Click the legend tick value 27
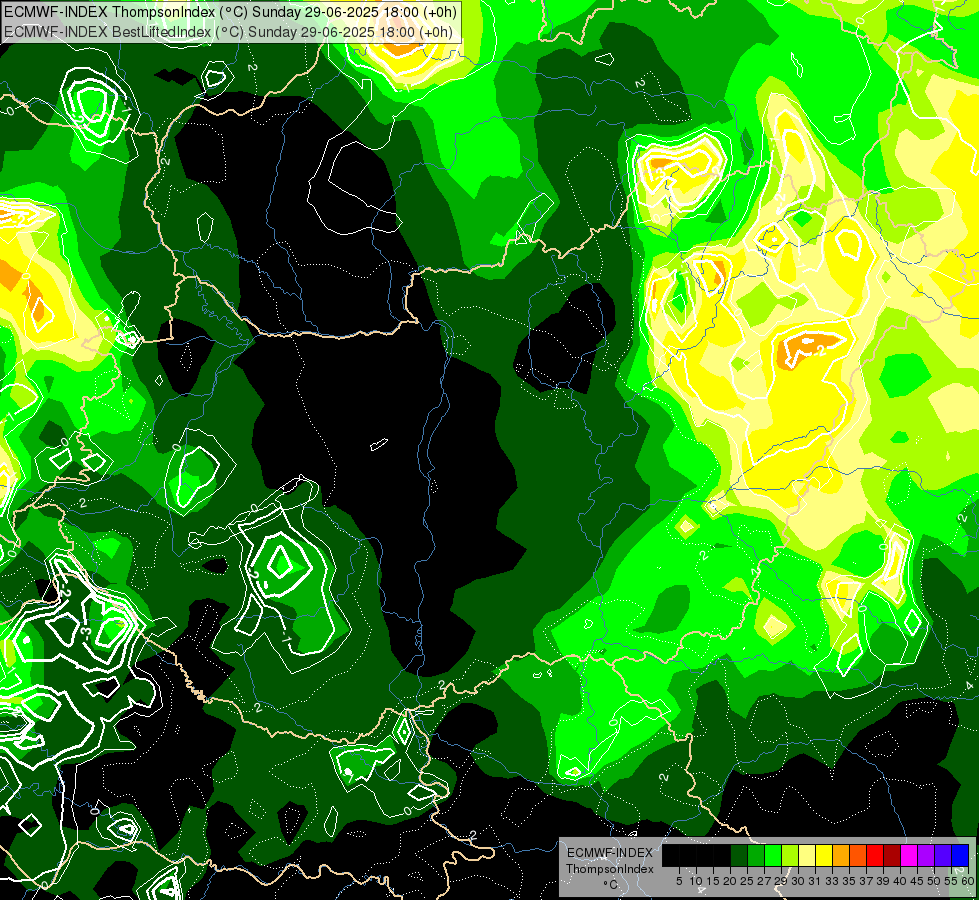The image size is (979, 900). (x=764, y=881)
